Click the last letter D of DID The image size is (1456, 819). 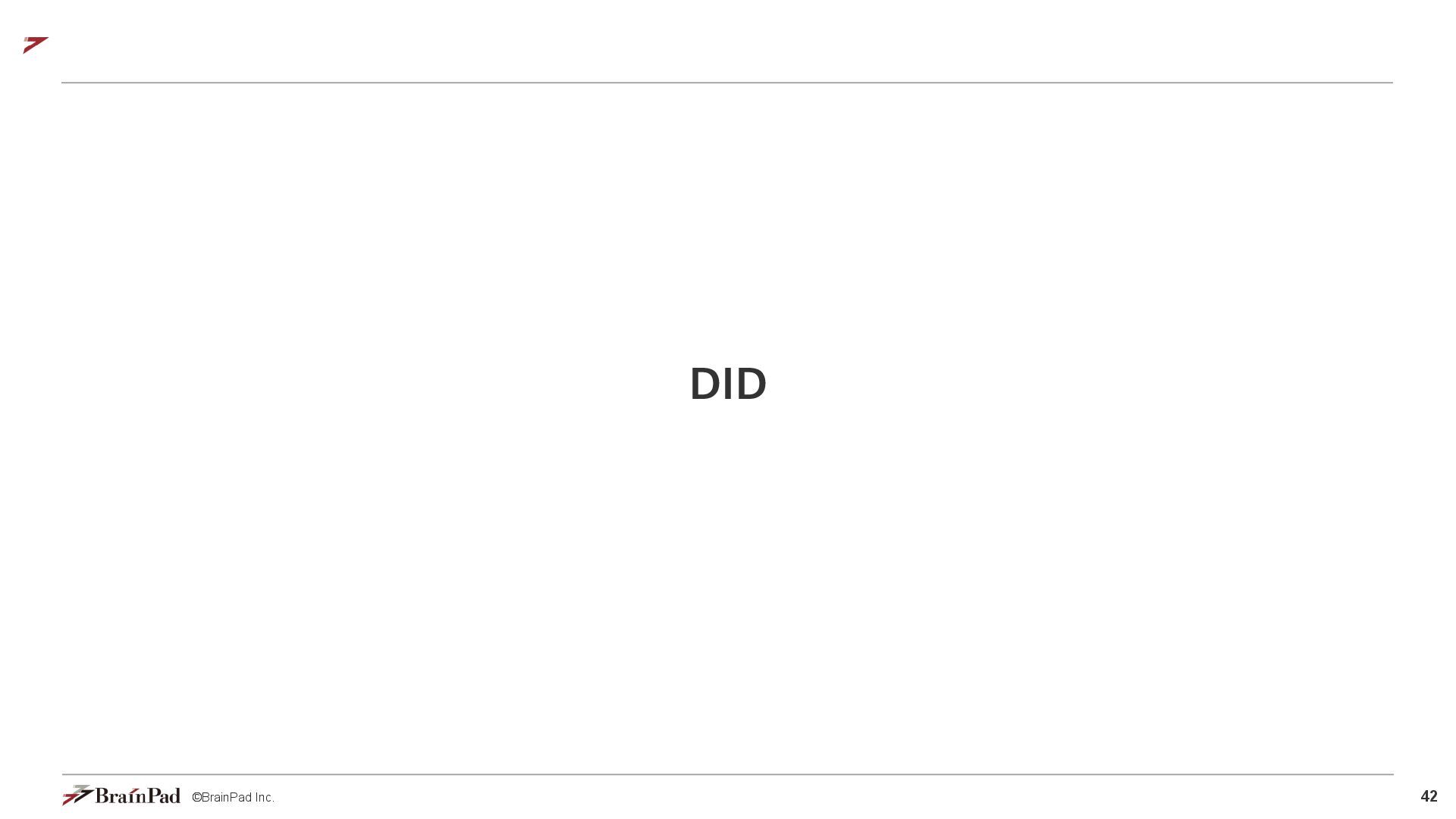(752, 384)
